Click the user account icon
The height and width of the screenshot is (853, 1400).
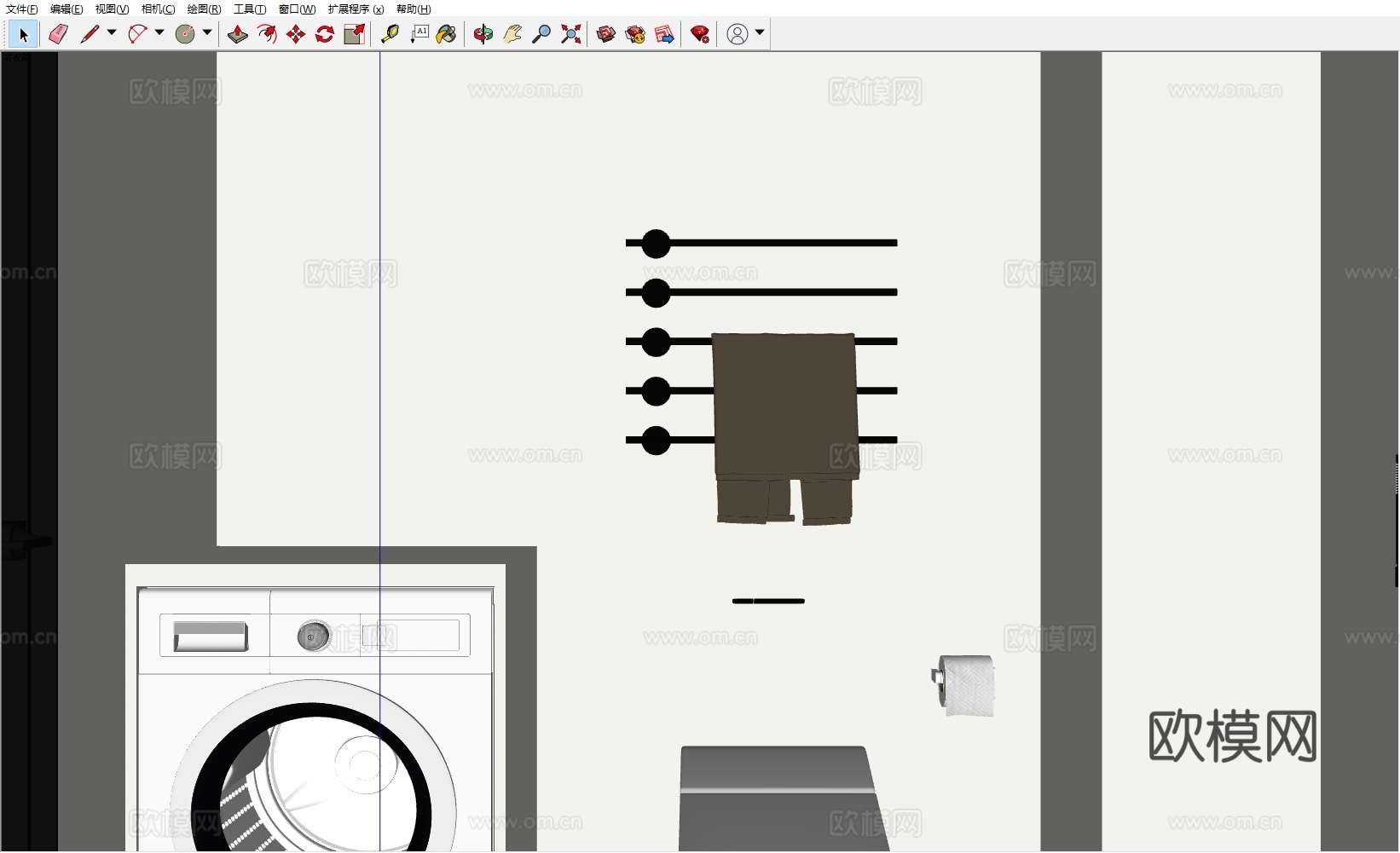click(x=738, y=34)
